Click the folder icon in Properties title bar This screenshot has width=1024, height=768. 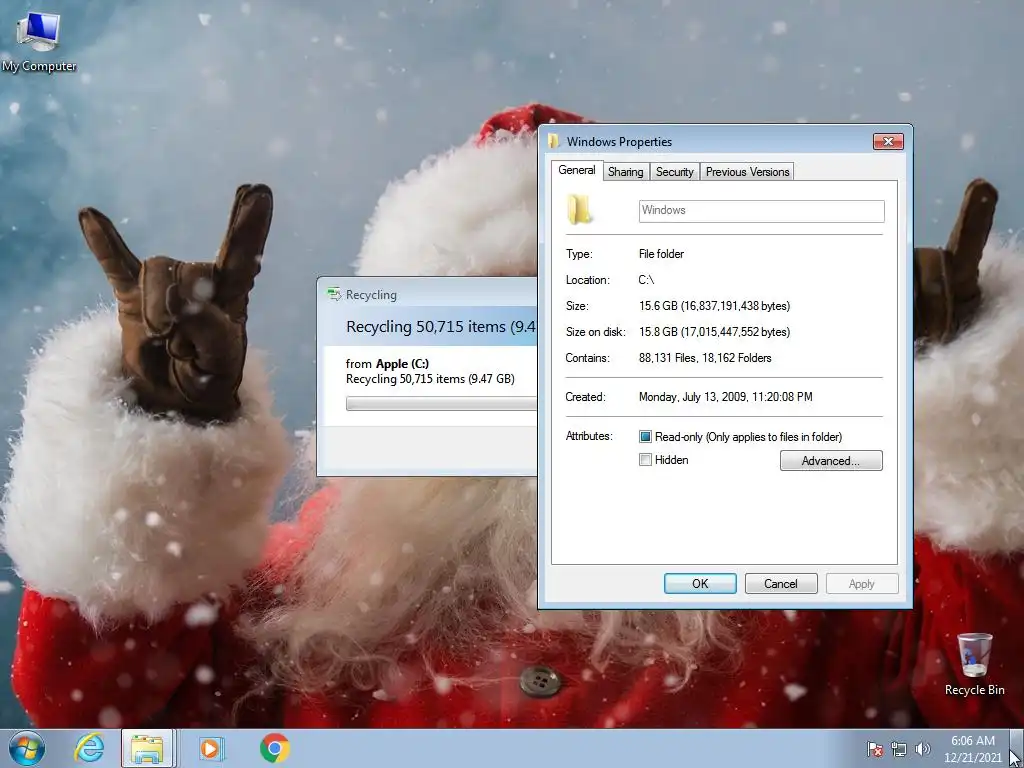pyautogui.click(x=554, y=141)
